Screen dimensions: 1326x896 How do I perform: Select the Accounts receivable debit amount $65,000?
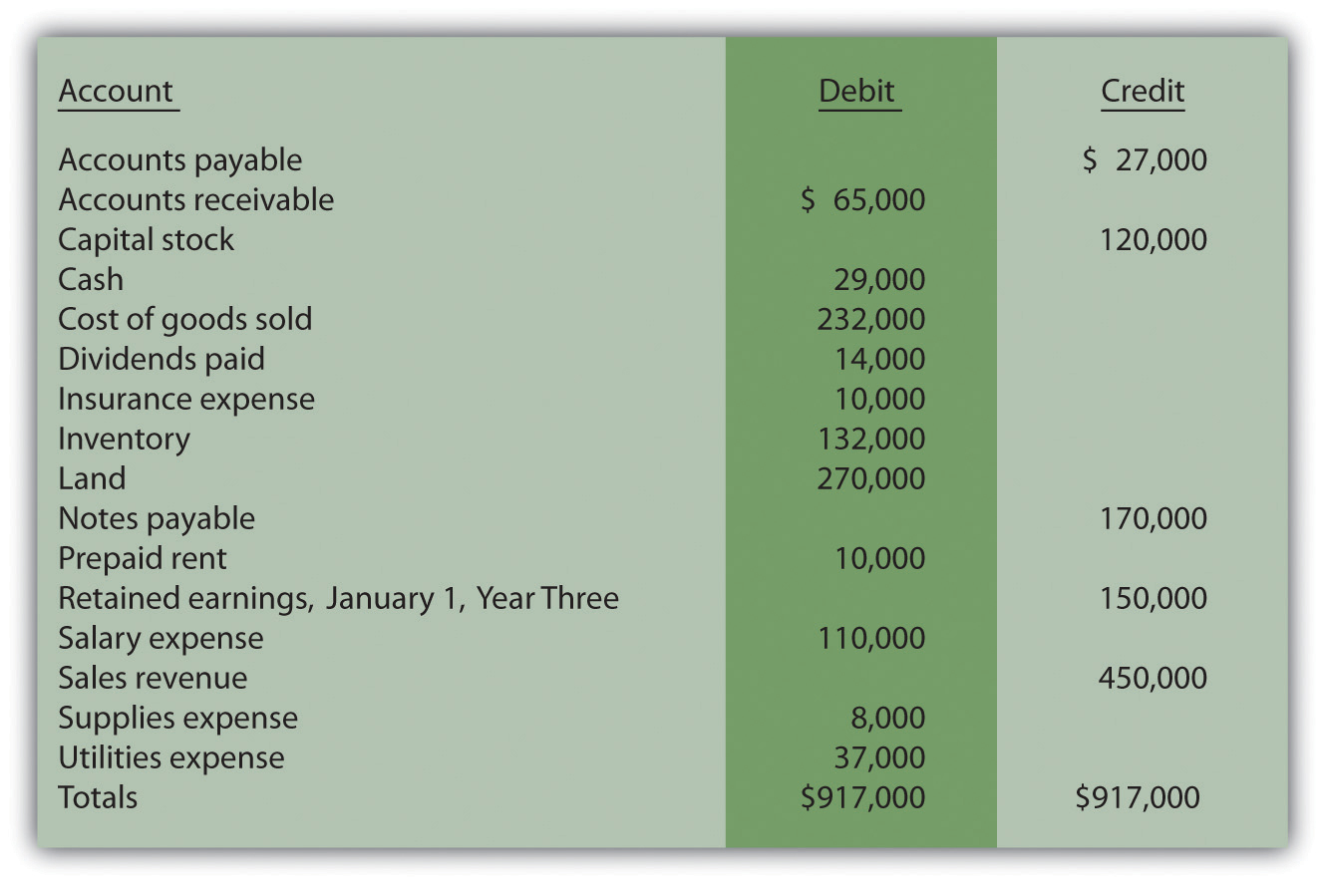863,199
